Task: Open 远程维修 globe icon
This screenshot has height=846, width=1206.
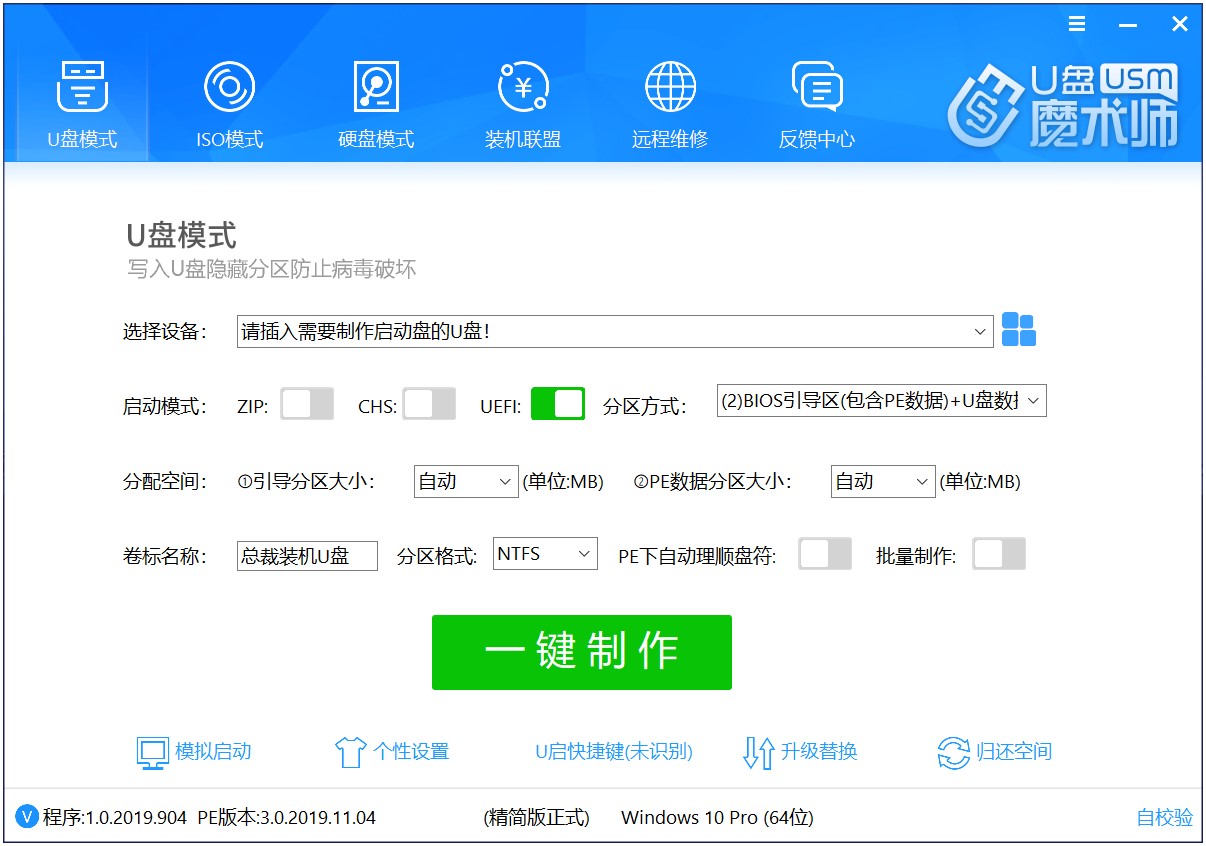Action: (669, 88)
